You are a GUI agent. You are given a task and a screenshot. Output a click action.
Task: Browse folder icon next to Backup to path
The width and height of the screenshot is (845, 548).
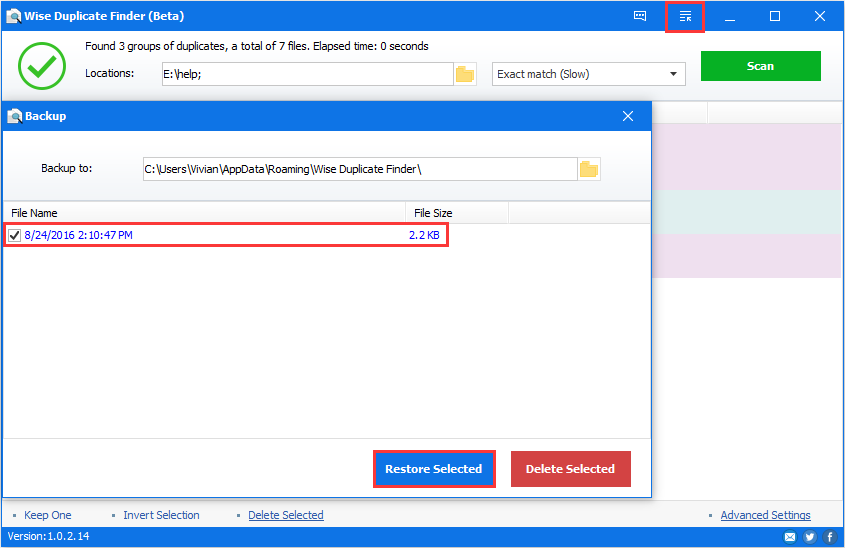coord(588,169)
